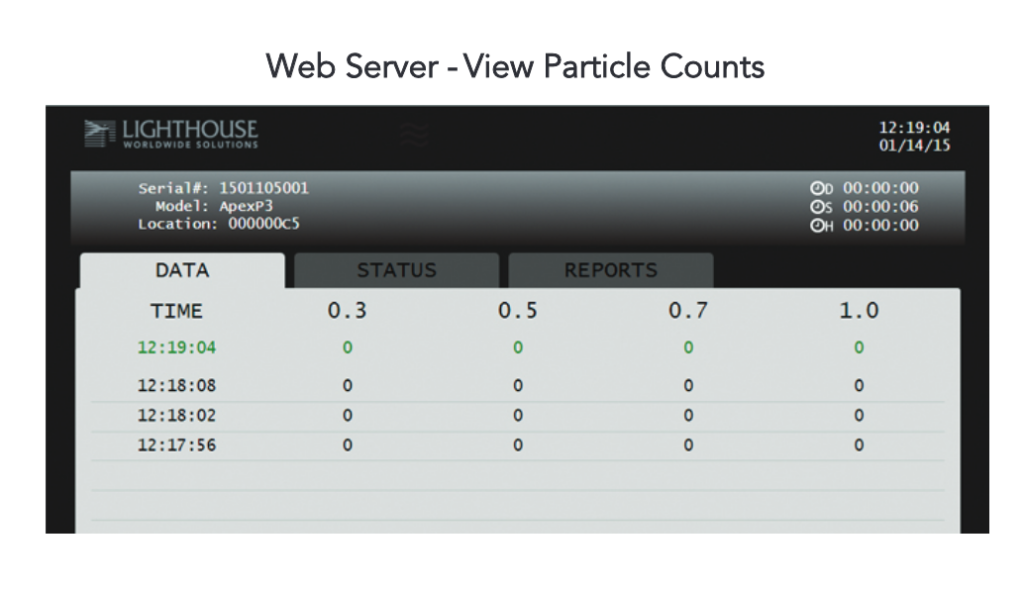
Task: Click the 01/14/15 date in header
Action: click(914, 146)
